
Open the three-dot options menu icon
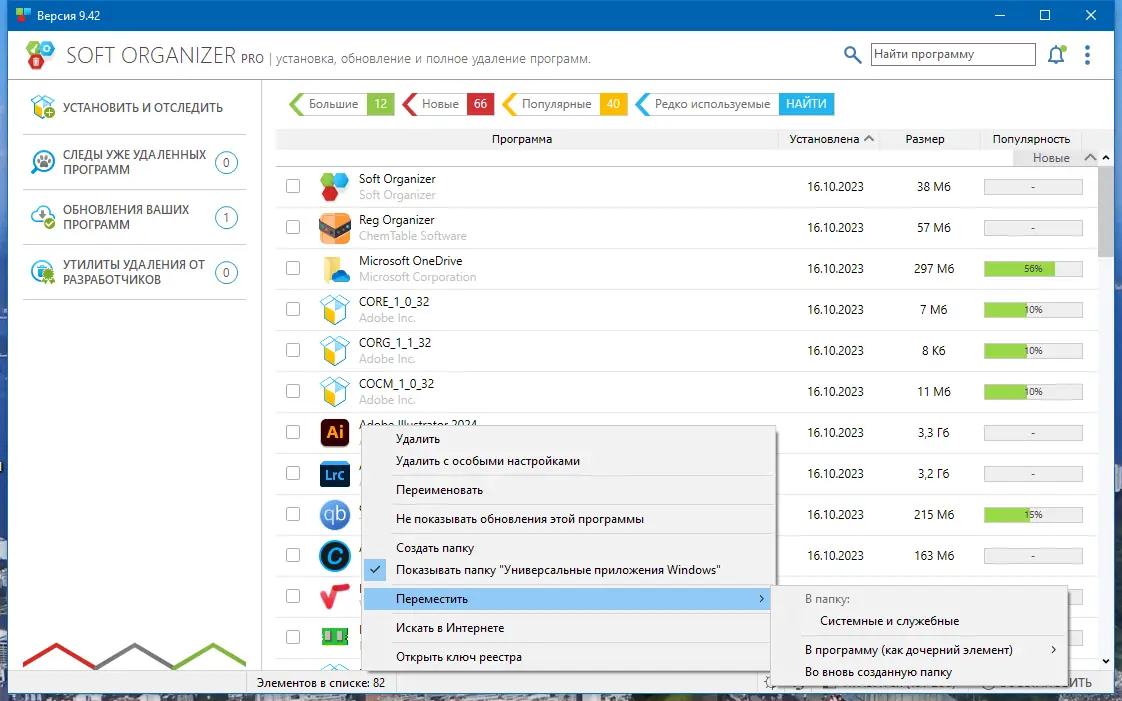(x=1087, y=55)
